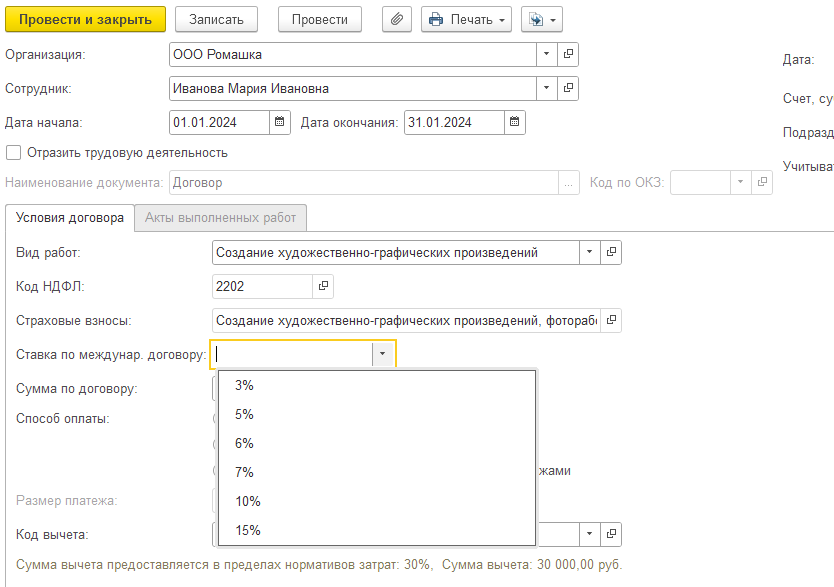Open the Печать print menu

pyautogui.click(x=466, y=20)
